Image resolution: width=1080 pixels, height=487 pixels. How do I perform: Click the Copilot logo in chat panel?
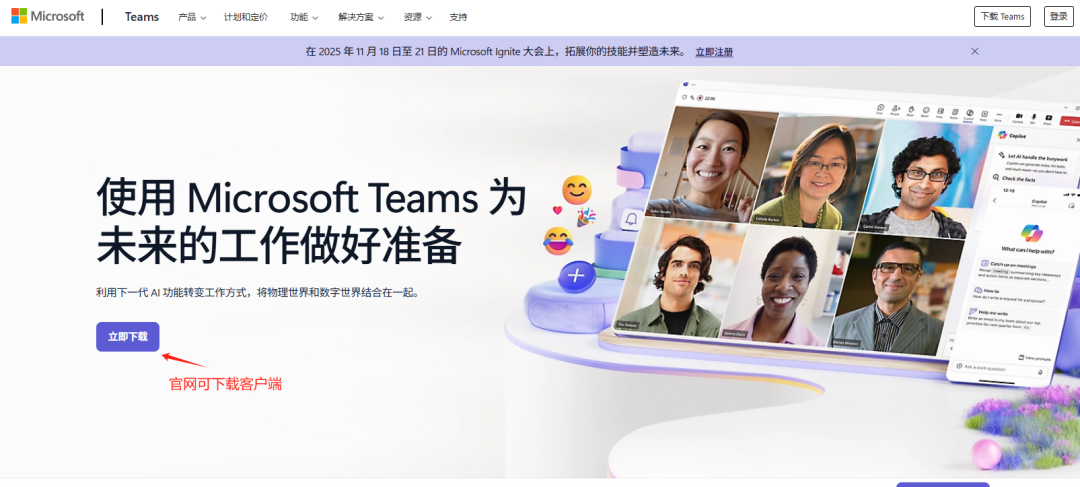pos(1002,135)
